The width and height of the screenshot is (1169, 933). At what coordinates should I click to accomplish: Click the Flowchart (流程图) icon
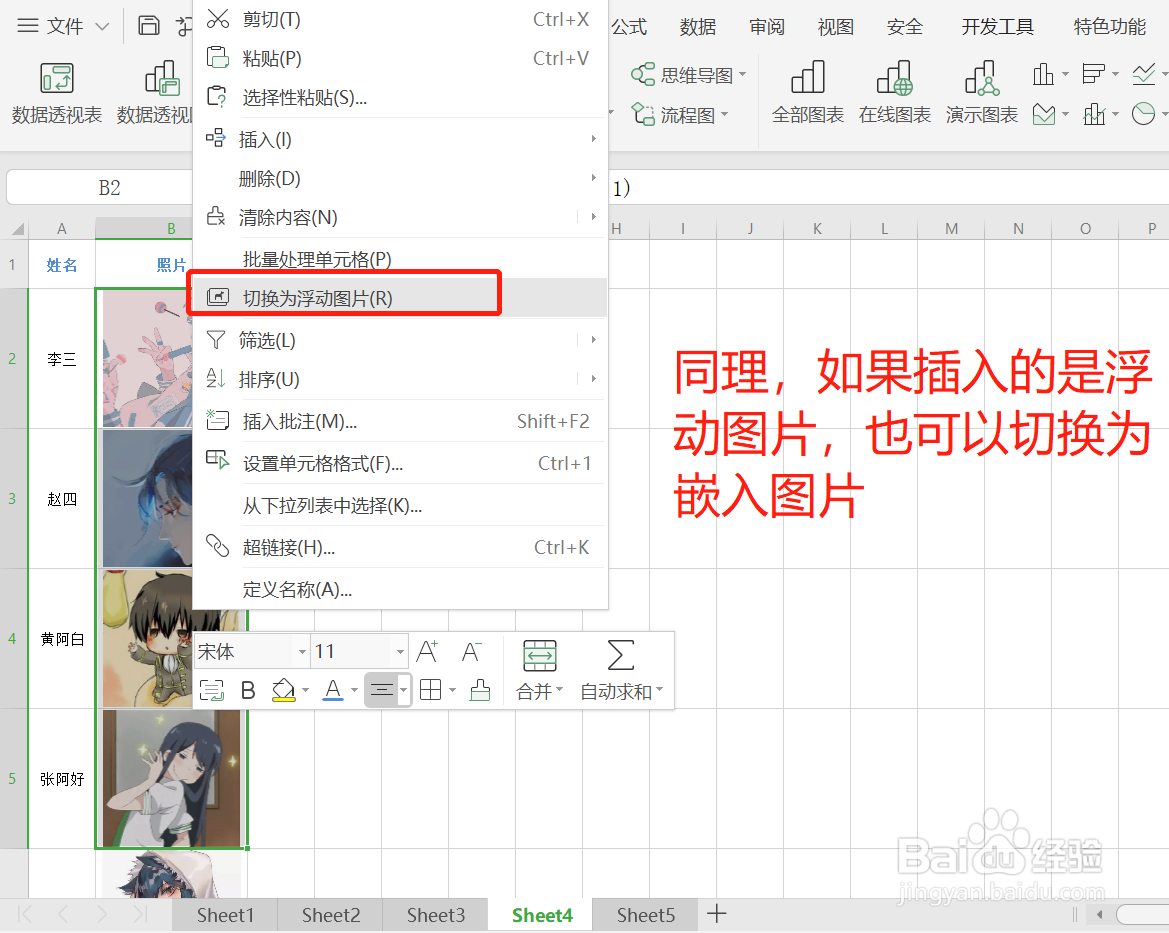[643, 114]
